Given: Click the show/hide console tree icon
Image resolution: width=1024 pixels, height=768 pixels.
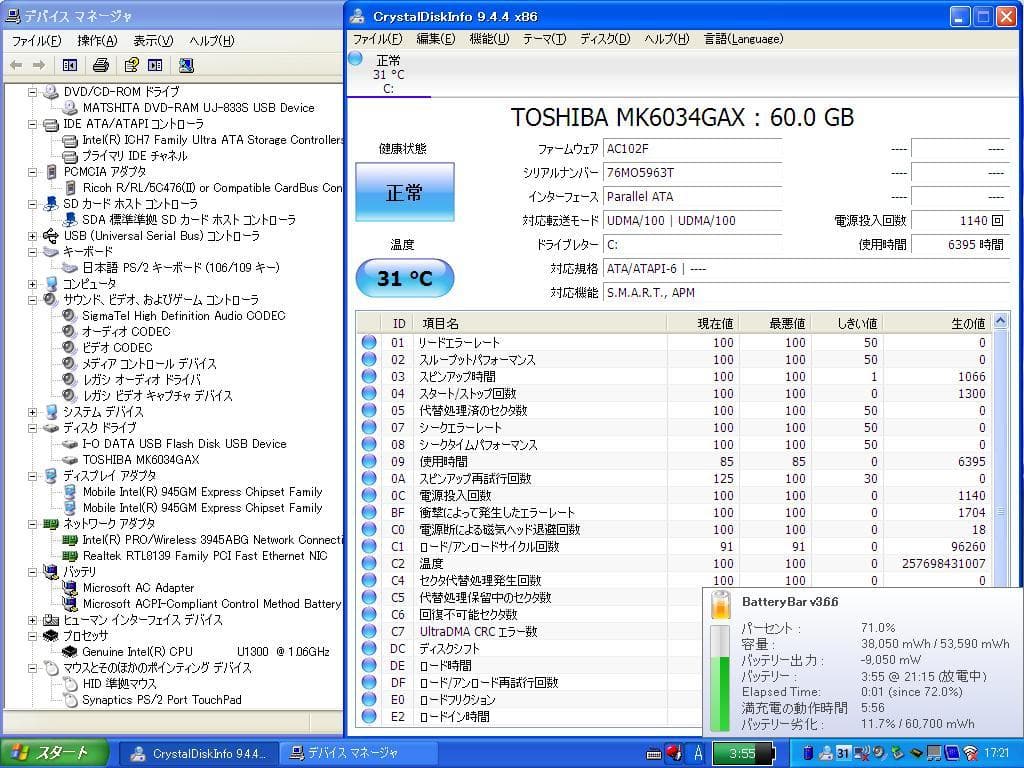Looking at the screenshot, I should [70, 65].
